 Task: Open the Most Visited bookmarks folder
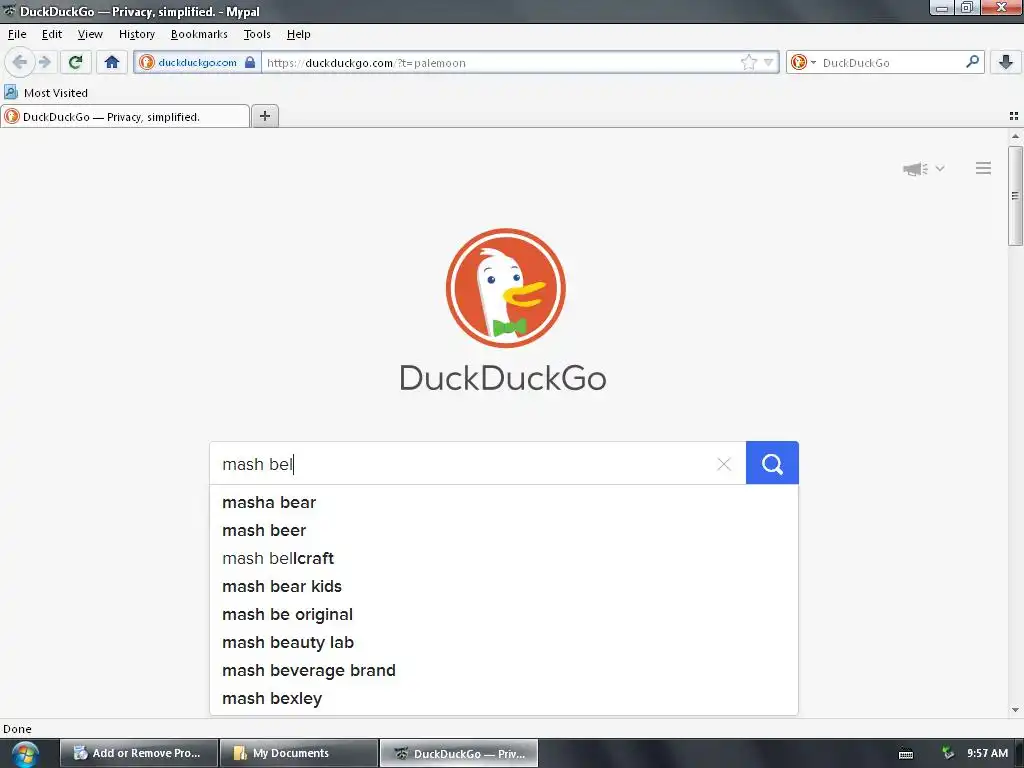tap(46, 93)
